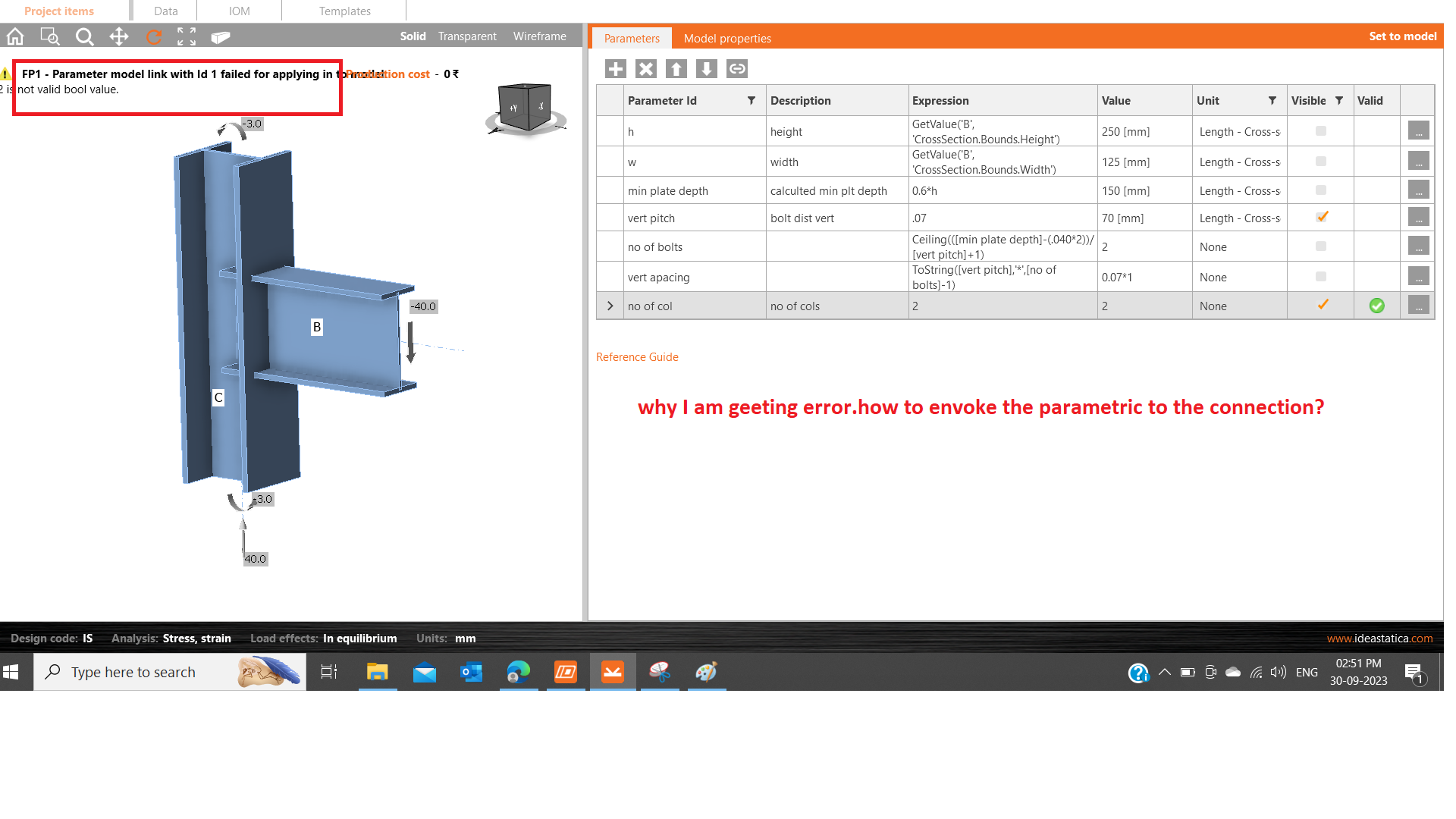Click the home view icon
The width and height of the screenshot is (1456, 819).
coord(15,36)
